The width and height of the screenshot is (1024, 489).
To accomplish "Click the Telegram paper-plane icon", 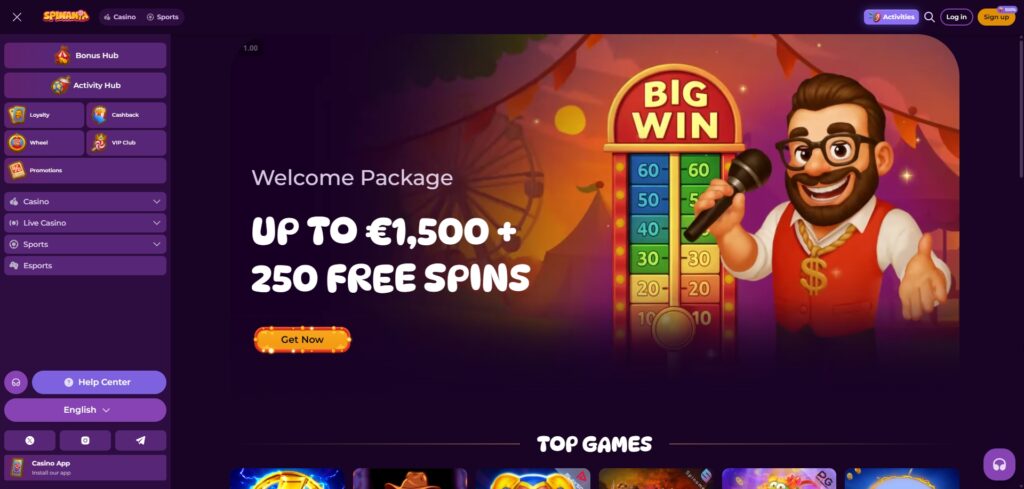I will (x=140, y=441).
